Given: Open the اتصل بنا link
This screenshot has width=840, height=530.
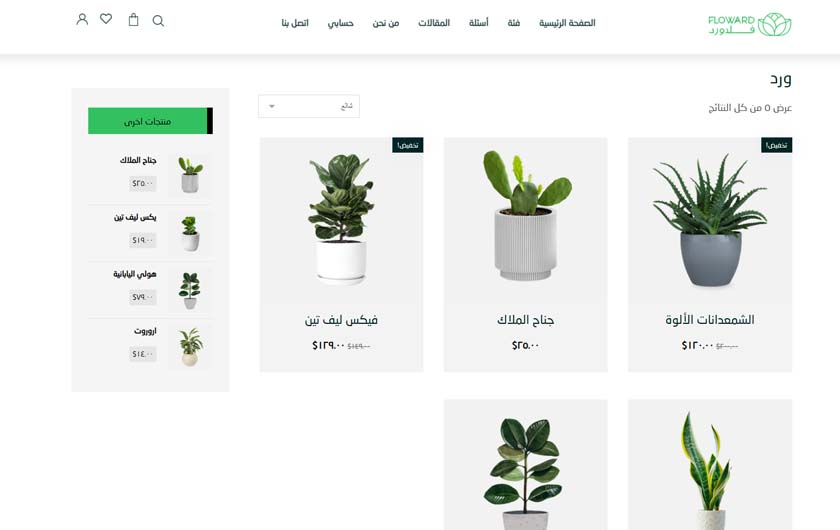Looking at the screenshot, I should (x=295, y=23).
